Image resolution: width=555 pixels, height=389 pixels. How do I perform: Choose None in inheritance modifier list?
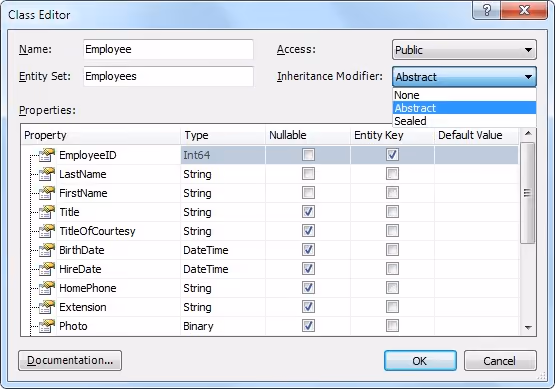coord(464,95)
